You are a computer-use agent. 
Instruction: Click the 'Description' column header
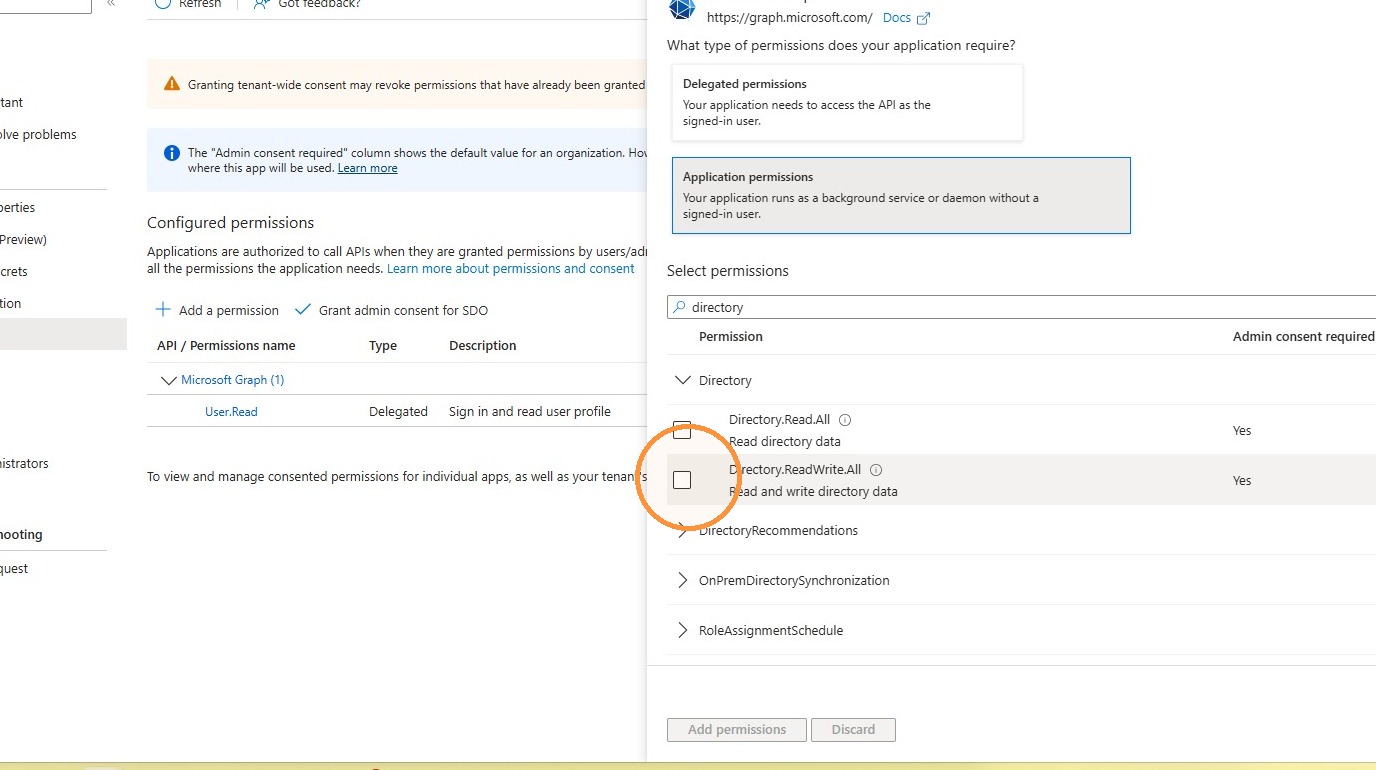tap(483, 346)
